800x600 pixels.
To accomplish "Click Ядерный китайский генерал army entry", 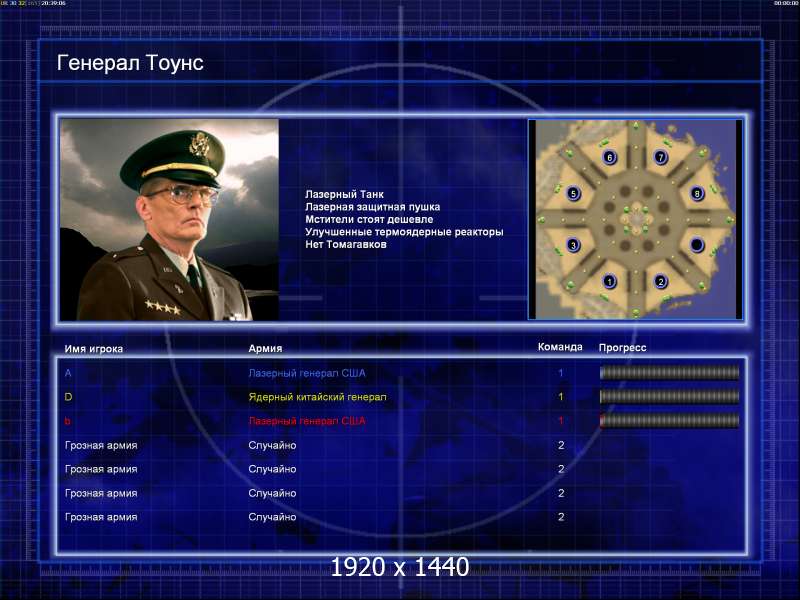I will (317, 397).
